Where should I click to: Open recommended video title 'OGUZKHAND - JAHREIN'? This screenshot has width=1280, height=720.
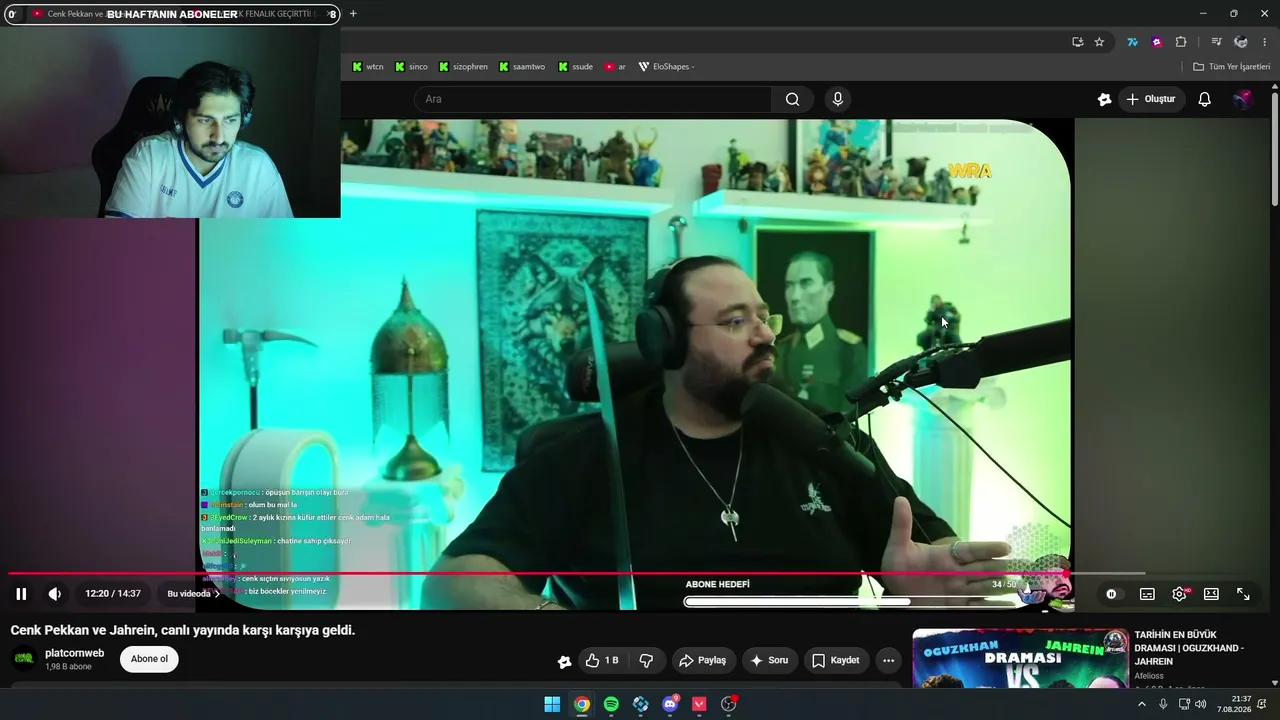(1189, 648)
